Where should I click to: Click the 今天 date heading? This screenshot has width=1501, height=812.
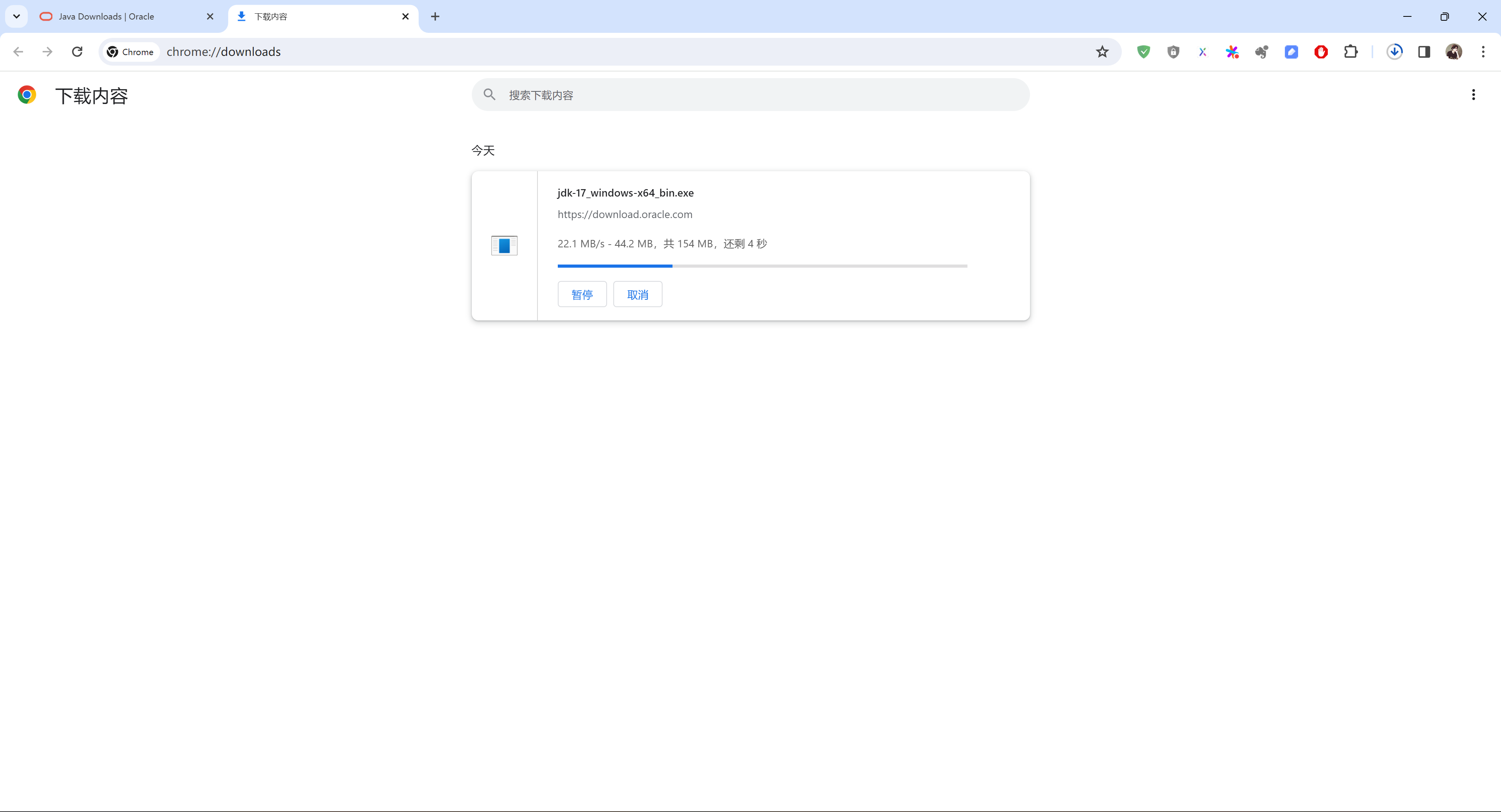pyautogui.click(x=483, y=150)
